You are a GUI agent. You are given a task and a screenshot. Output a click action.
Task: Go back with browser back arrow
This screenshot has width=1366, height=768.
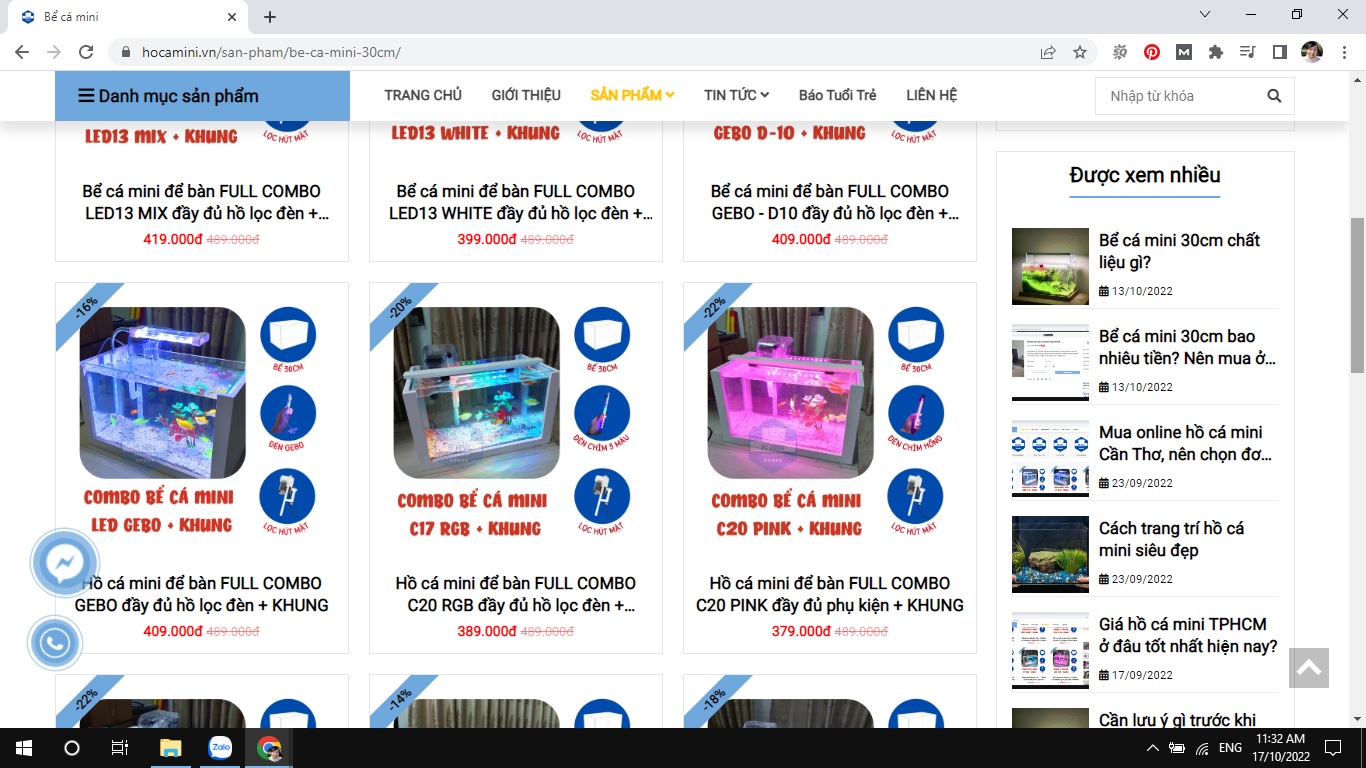pos(22,52)
